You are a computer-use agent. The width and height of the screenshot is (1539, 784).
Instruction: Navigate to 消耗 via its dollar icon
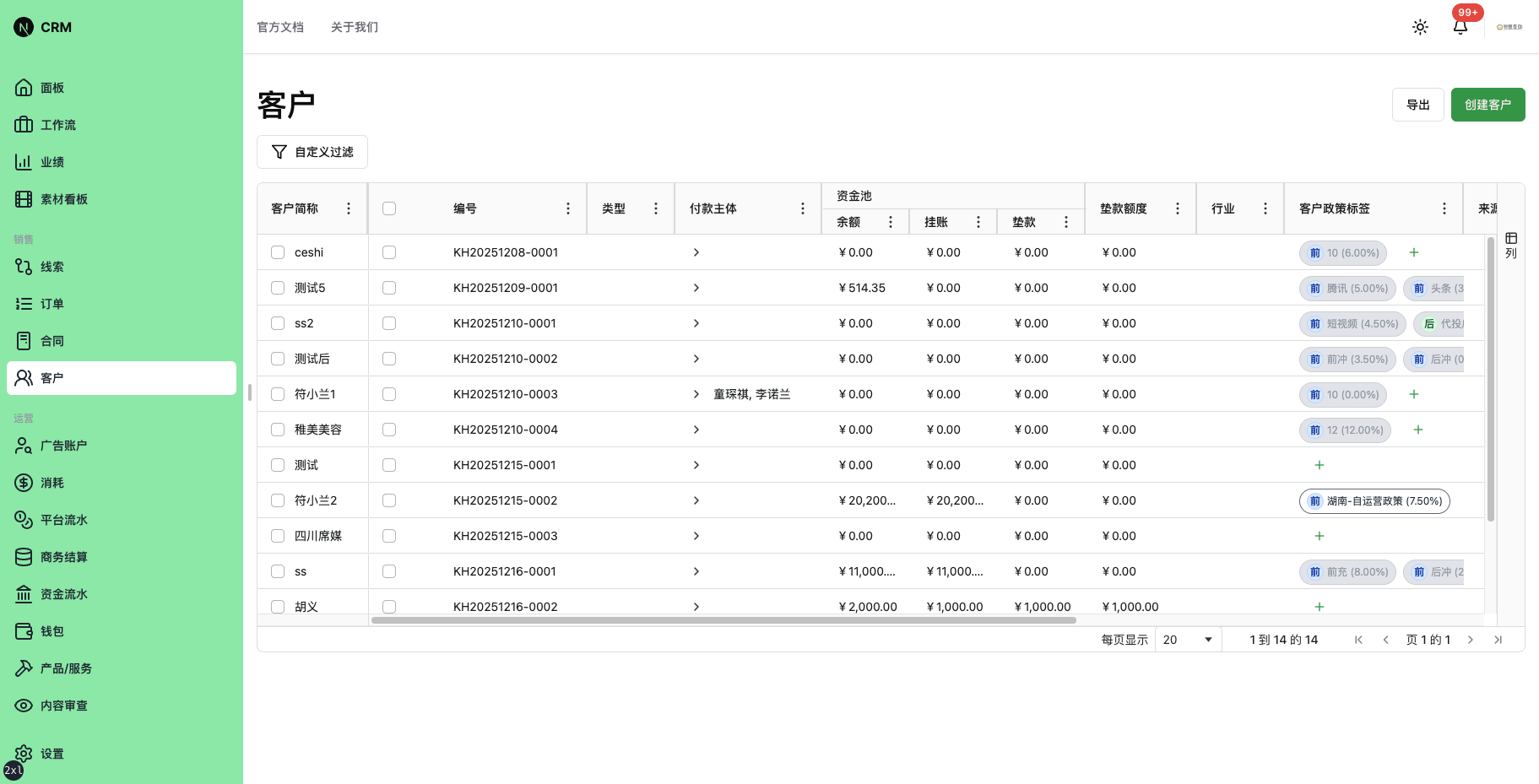(23, 482)
